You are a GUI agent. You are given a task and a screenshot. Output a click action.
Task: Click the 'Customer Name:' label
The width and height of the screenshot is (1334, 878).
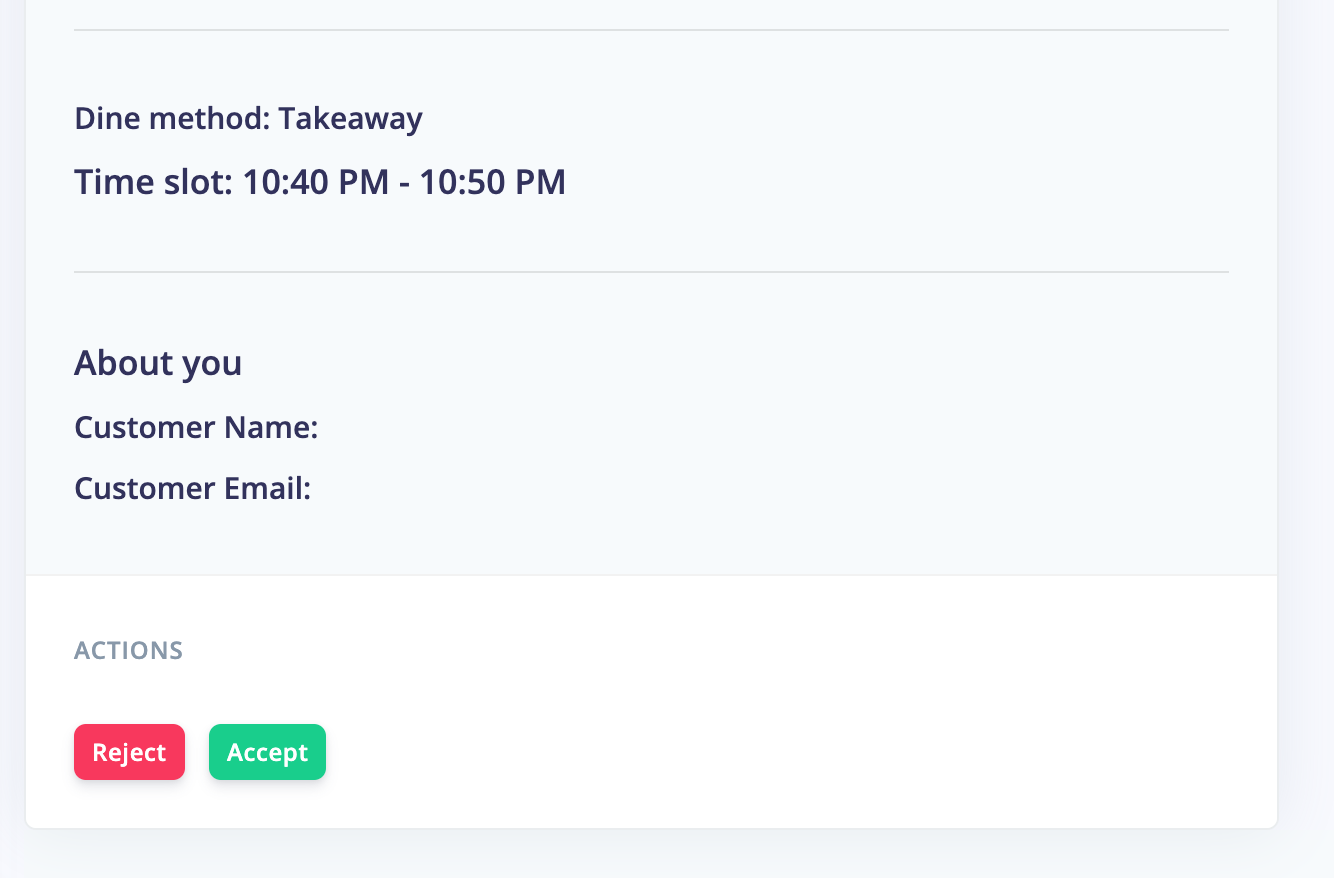coord(196,428)
